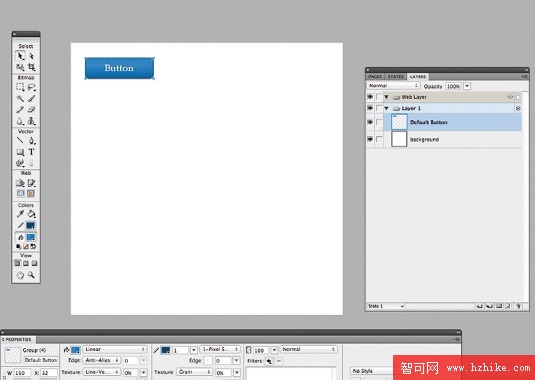Select the Slice tool
This screenshot has width=535, height=380.
click(31, 183)
